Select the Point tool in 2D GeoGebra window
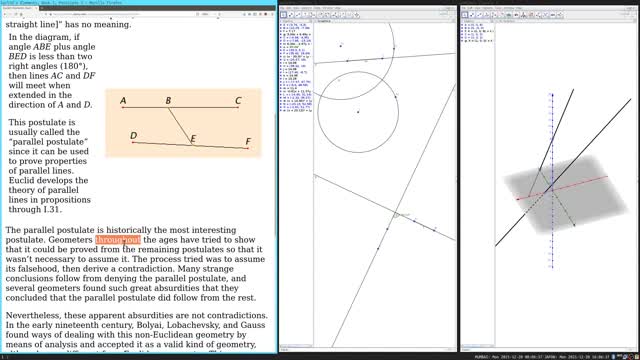640x360 pixels. pyautogui.click(x=291, y=15)
